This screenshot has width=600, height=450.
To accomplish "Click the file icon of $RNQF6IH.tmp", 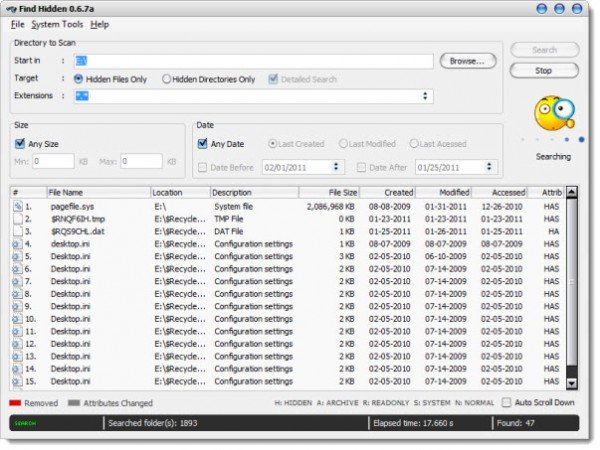I will pyautogui.click(x=18, y=219).
